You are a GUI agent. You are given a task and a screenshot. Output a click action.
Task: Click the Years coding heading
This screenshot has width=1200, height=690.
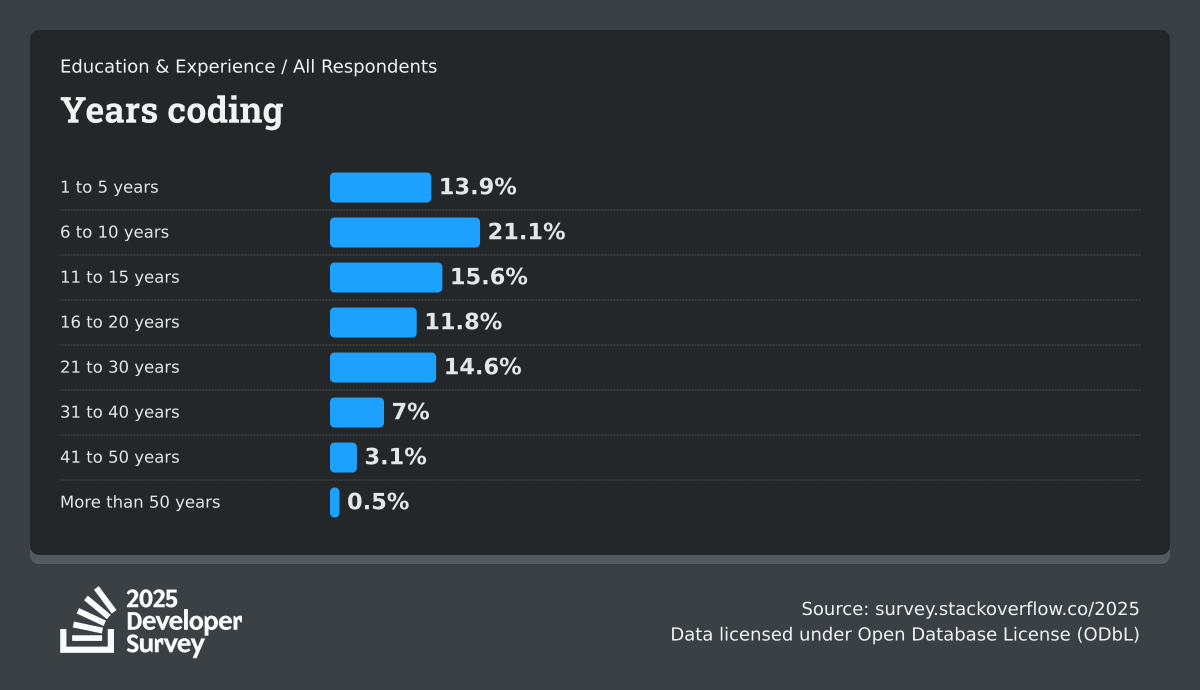click(172, 110)
